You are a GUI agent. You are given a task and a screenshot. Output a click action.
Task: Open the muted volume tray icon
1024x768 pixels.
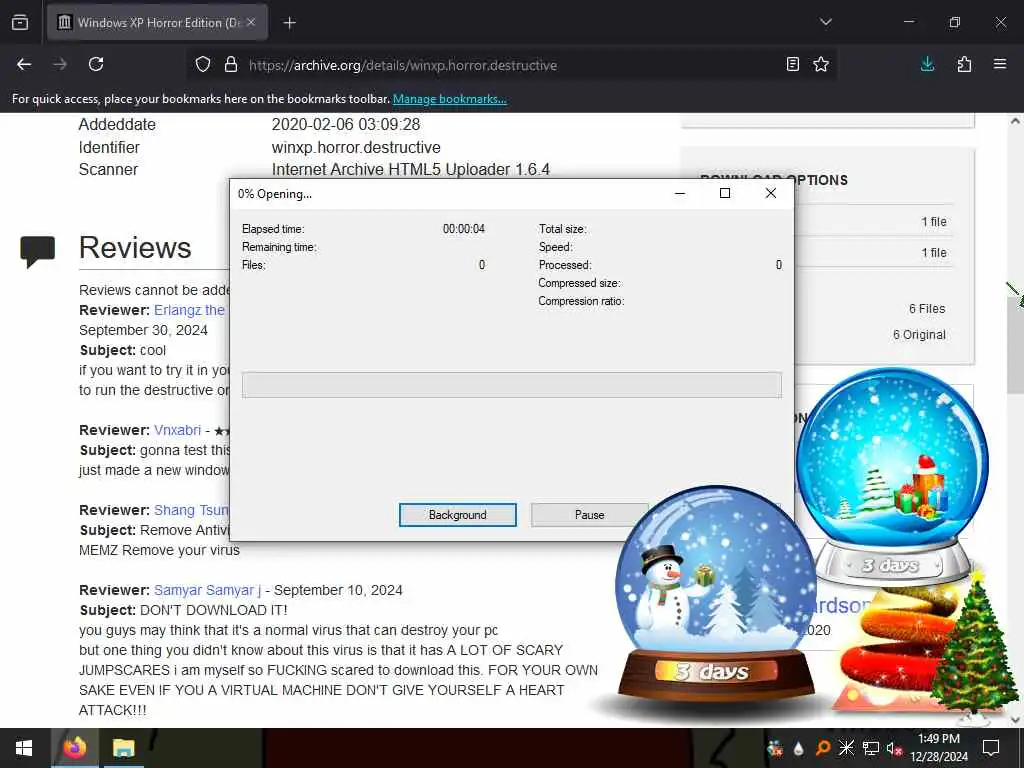pos(894,748)
